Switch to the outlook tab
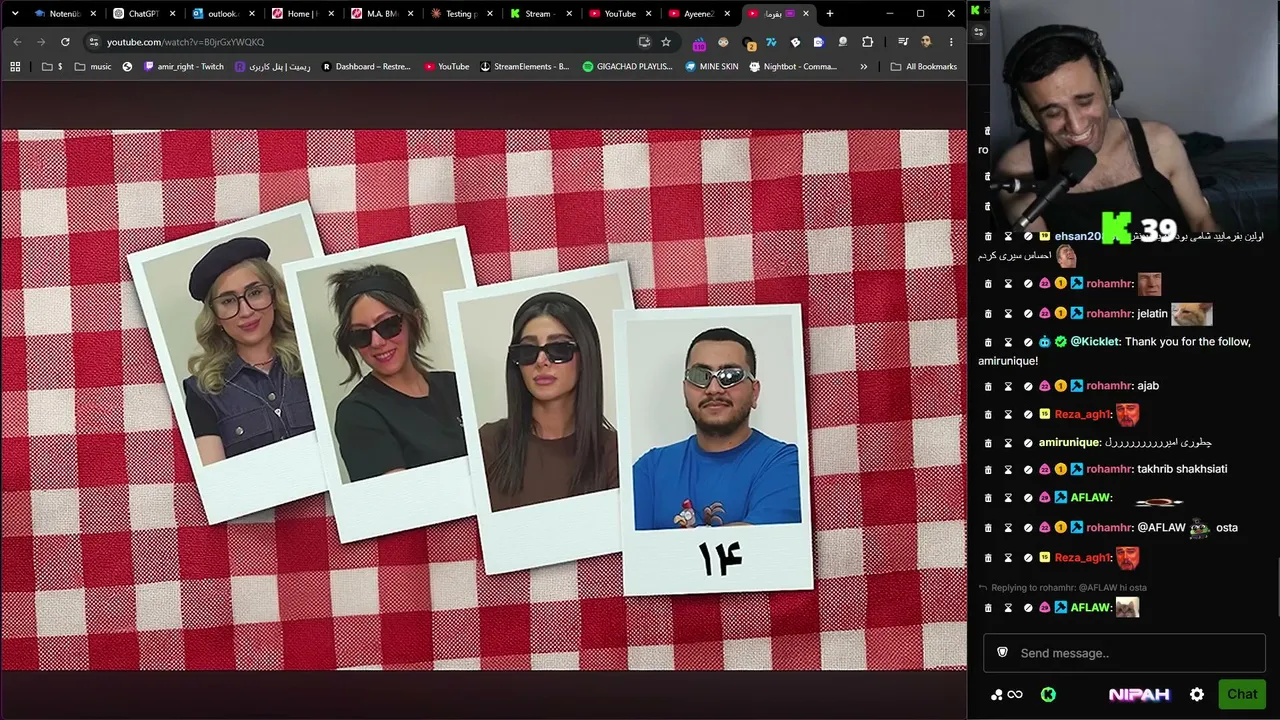The image size is (1280, 720). [222, 14]
